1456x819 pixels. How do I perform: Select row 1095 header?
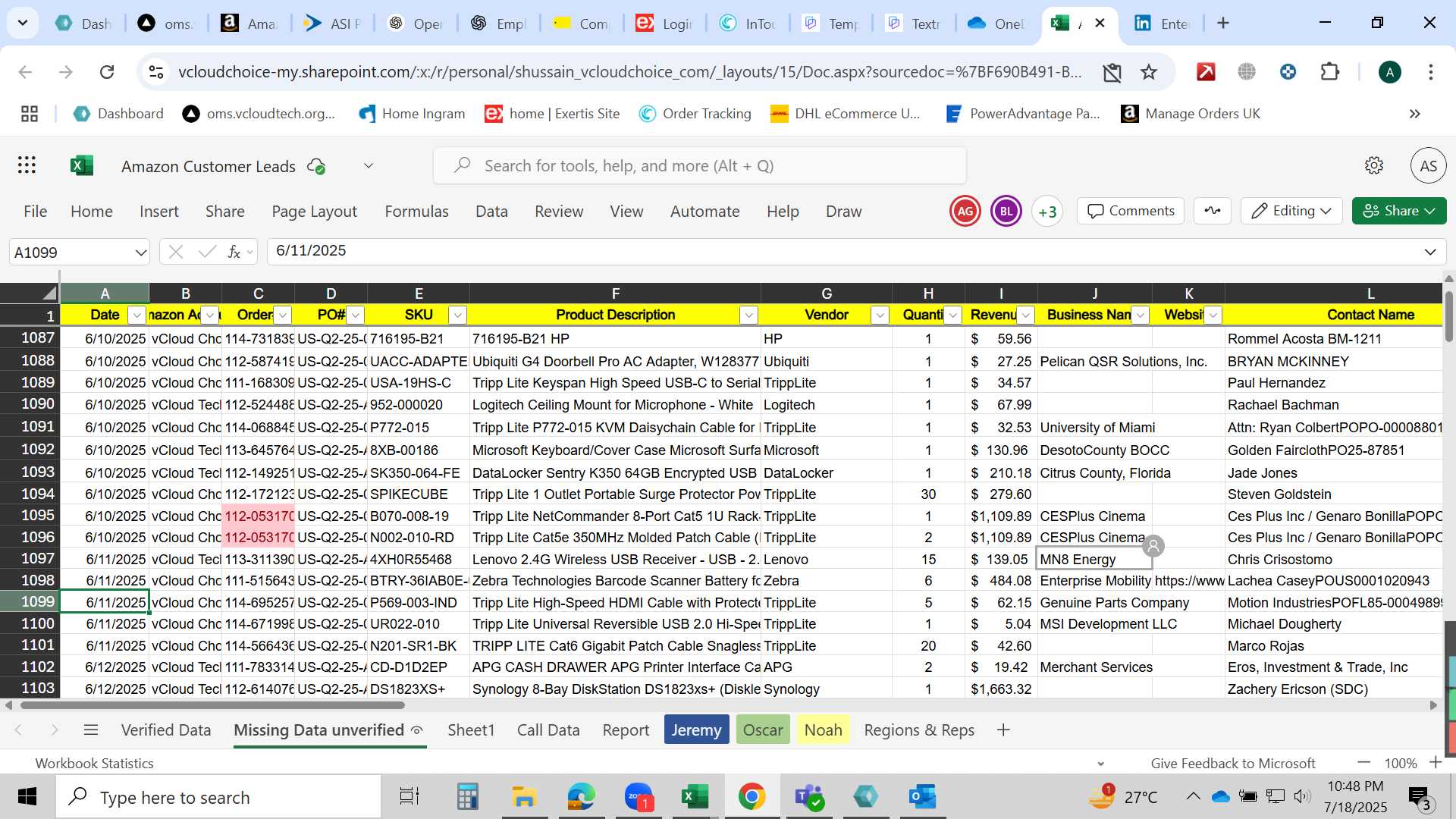pos(30,516)
